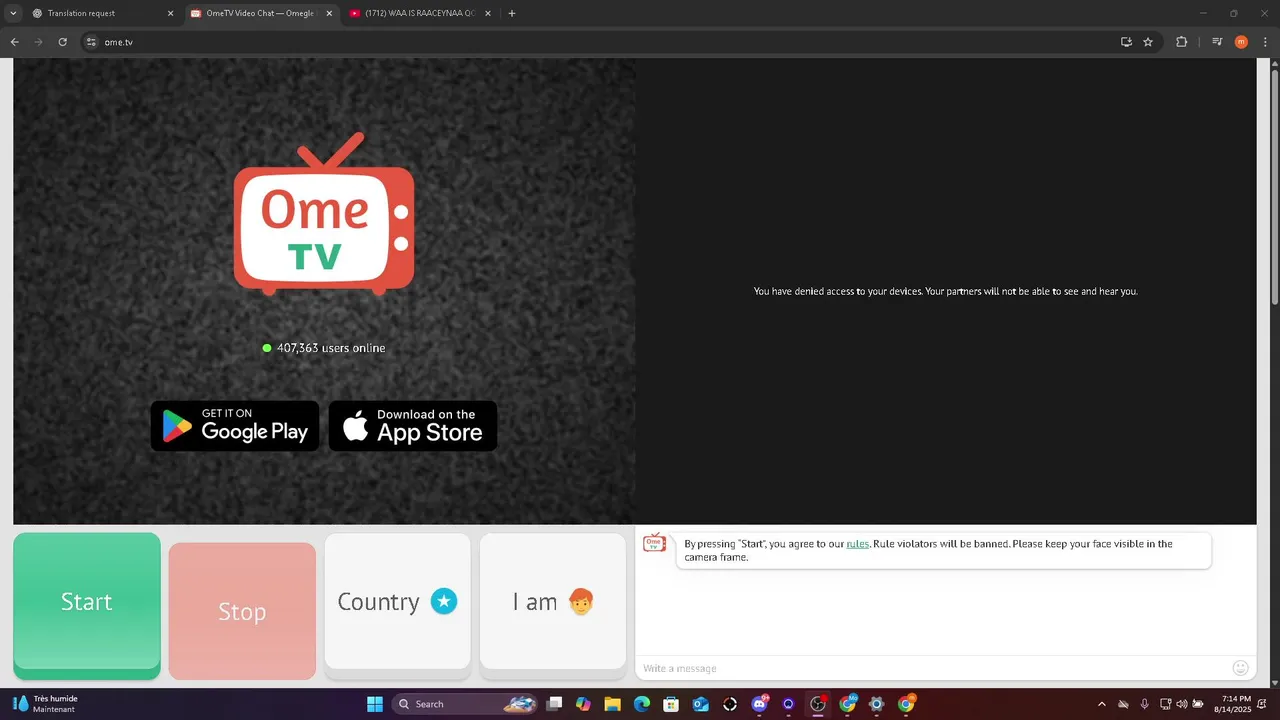Open Task View on the taskbar

(x=554, y=704)
